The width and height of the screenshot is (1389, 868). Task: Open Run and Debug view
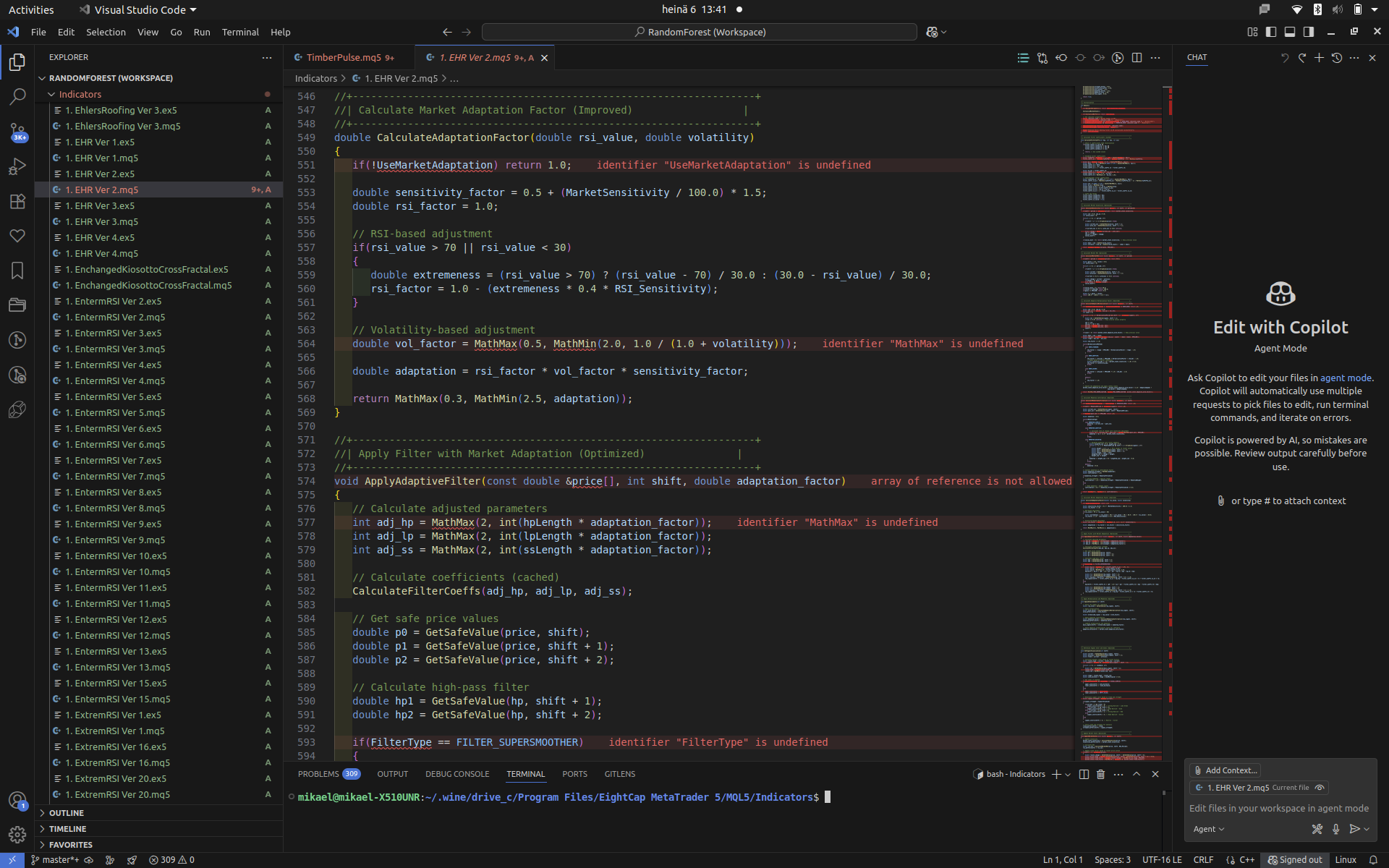point(17,166)
